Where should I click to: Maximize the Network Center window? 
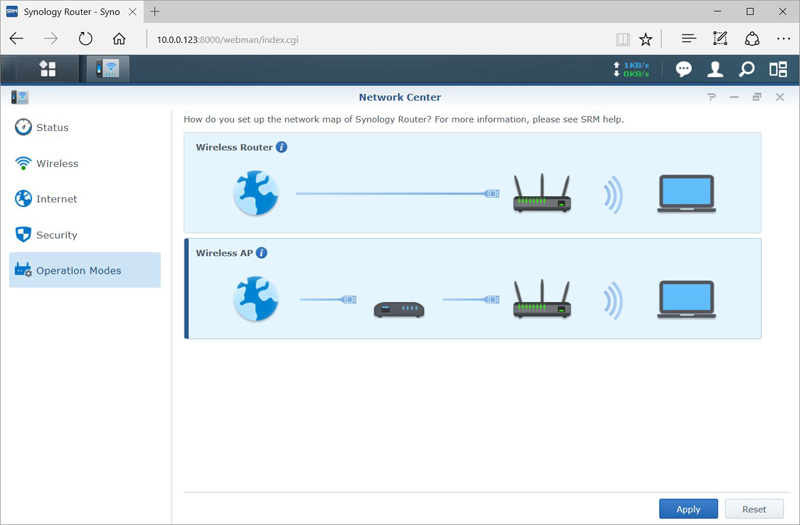click(757, 97)
